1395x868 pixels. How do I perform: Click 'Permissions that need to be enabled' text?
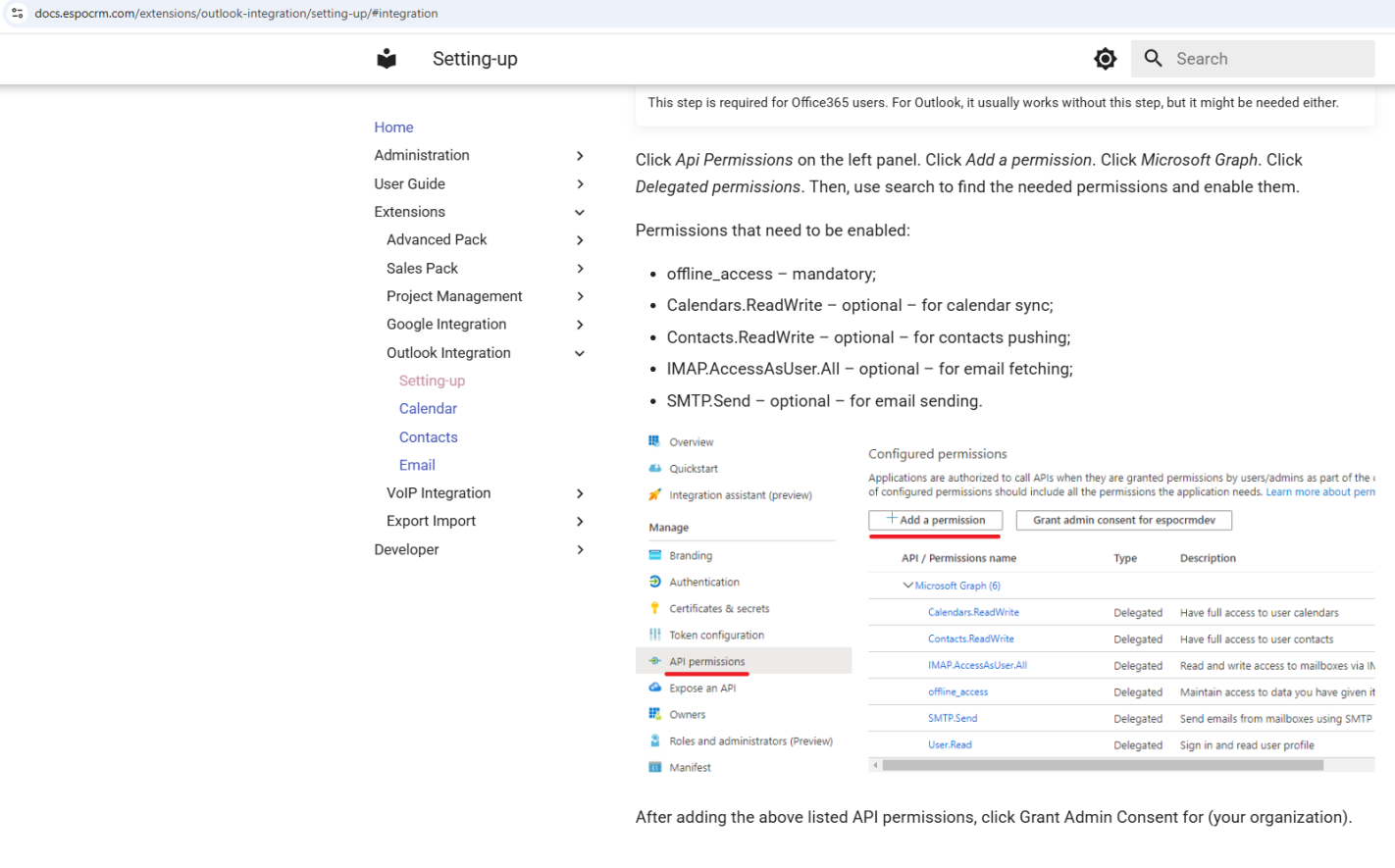point(772,230)
